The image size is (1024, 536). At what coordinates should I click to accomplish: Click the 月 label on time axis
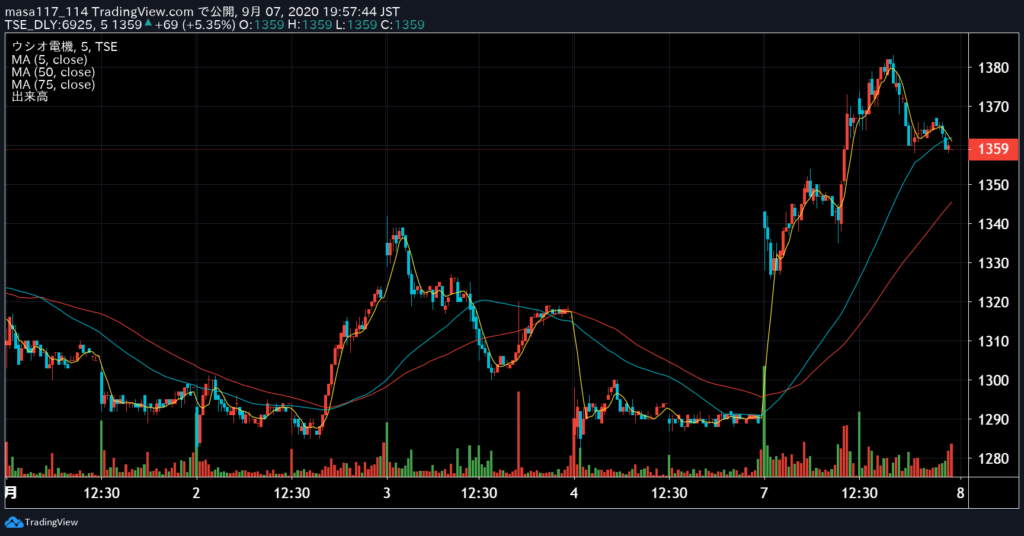[11, 493]
